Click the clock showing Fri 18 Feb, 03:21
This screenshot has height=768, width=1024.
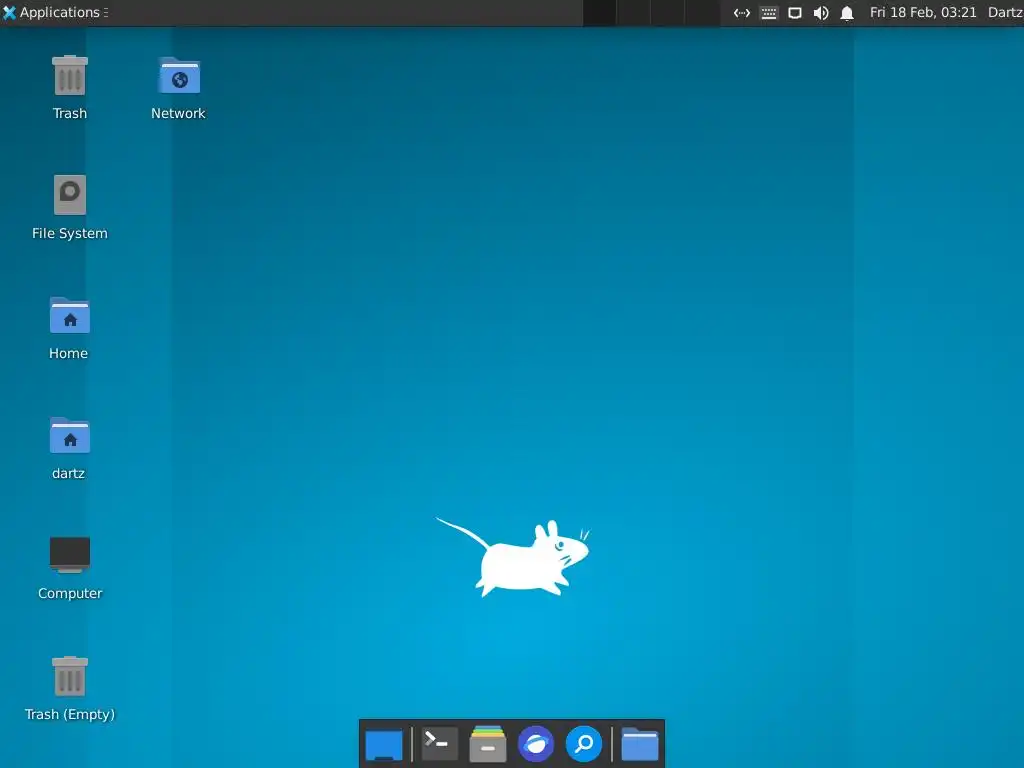923,12
